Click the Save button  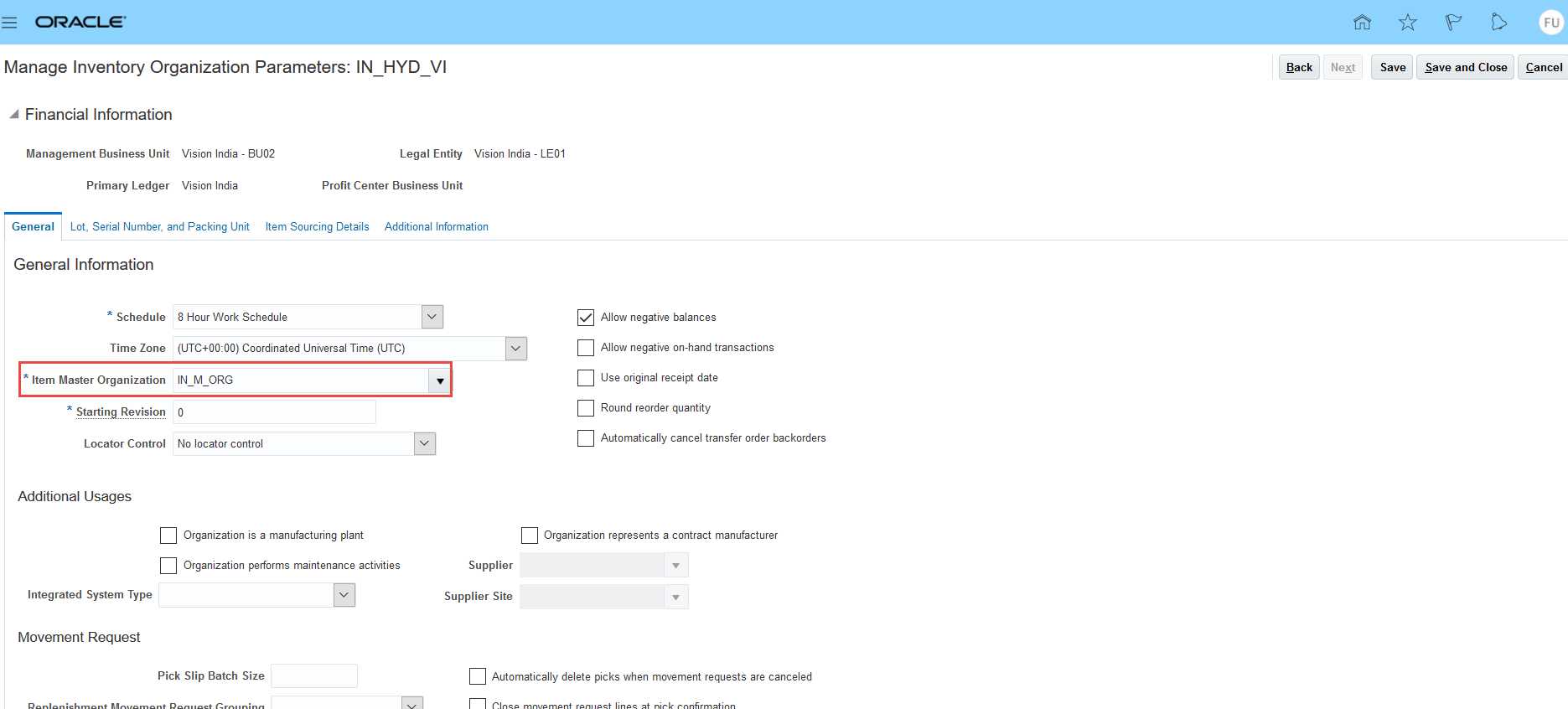(x=1392, y=67)
